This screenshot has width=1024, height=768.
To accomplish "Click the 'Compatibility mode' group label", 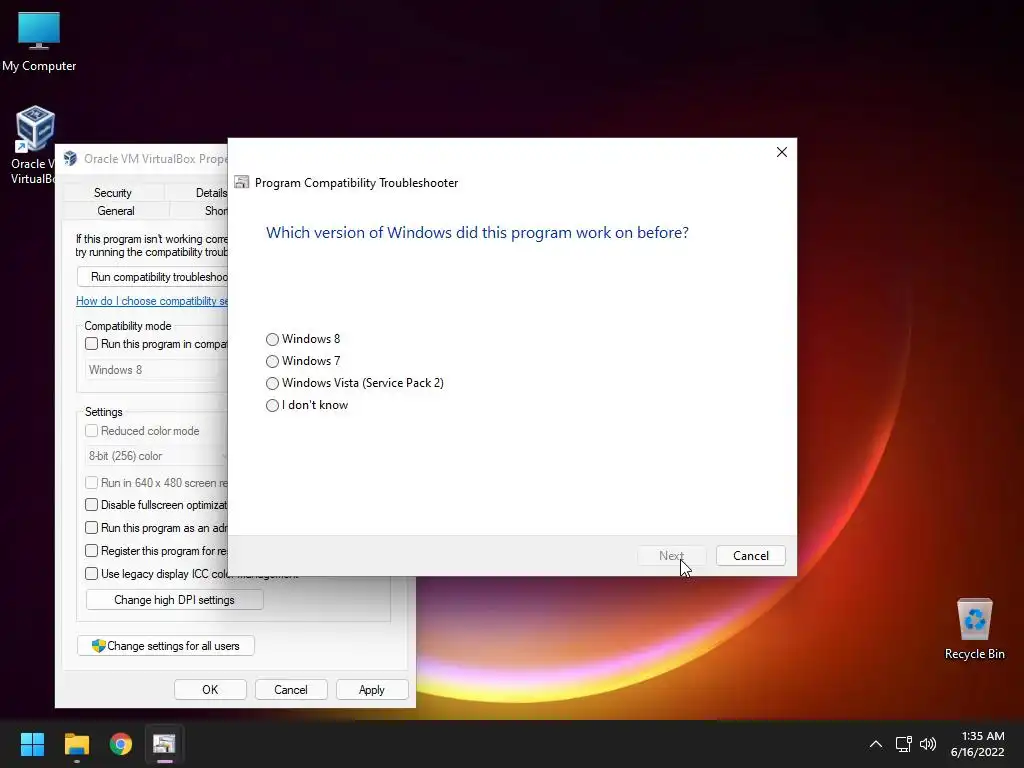I will point(127,326).
